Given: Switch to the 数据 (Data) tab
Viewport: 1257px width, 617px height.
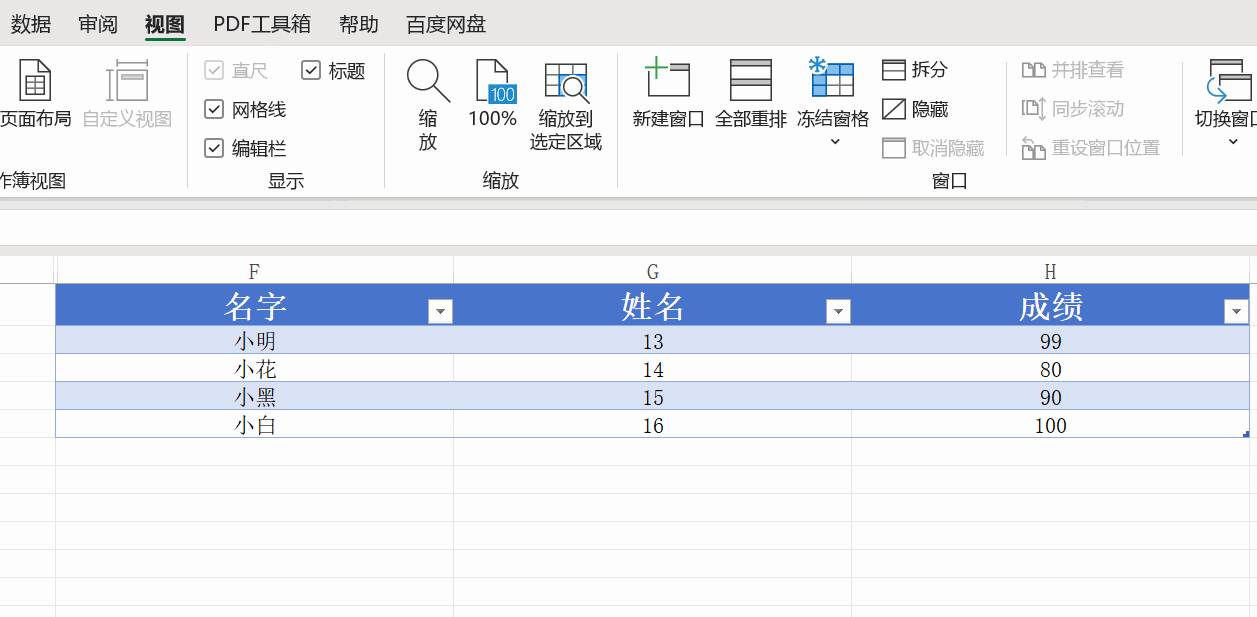Looking at the screenshot, I should coord(31,24).
